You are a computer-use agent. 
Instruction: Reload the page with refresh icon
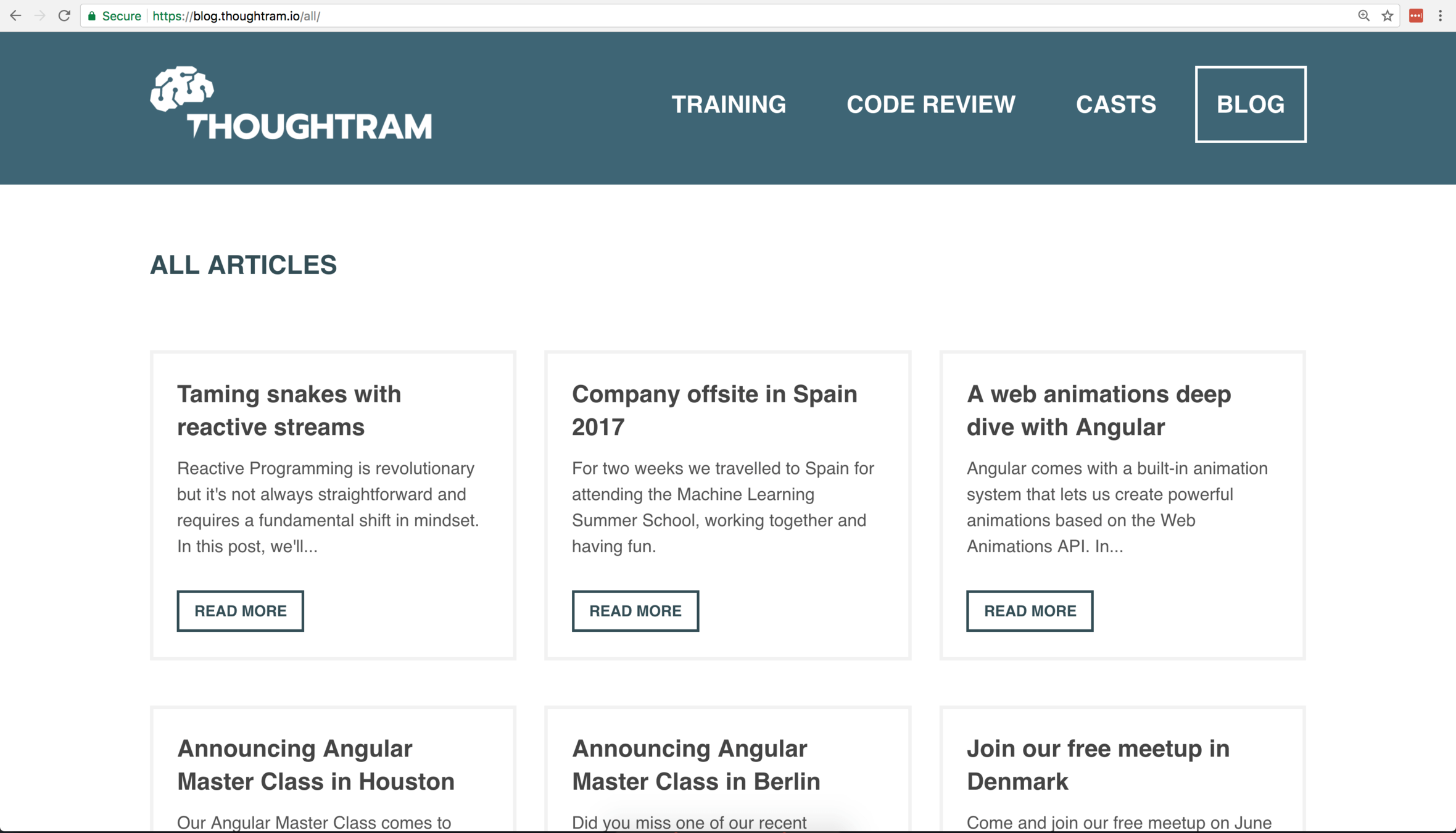[64, 16]
